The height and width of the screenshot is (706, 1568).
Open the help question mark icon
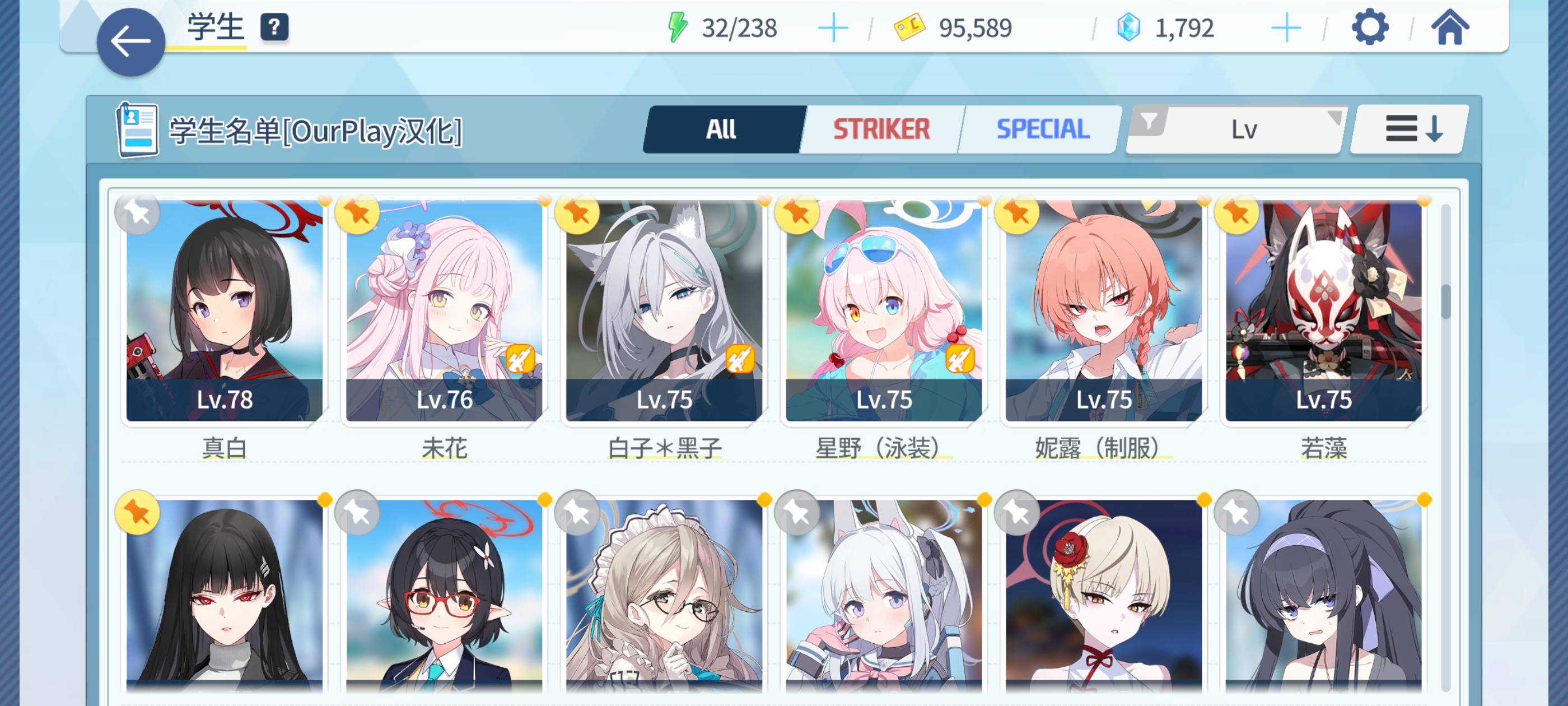[274, 27]
